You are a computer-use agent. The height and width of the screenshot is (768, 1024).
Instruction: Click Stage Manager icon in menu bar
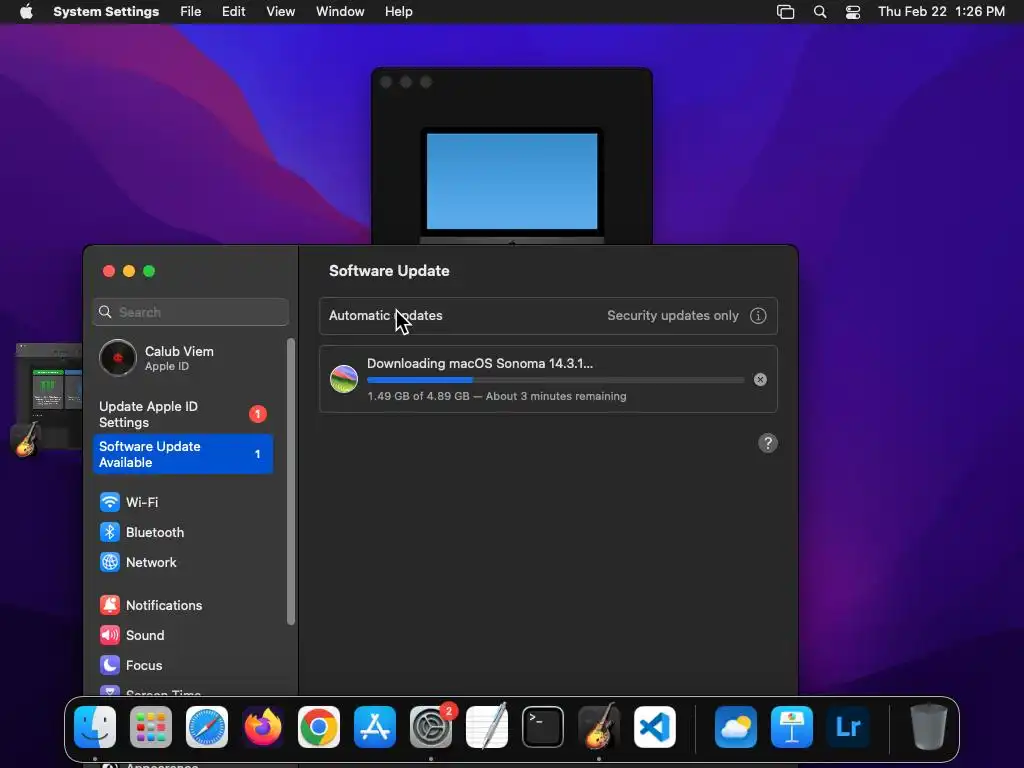click(786, 12)
